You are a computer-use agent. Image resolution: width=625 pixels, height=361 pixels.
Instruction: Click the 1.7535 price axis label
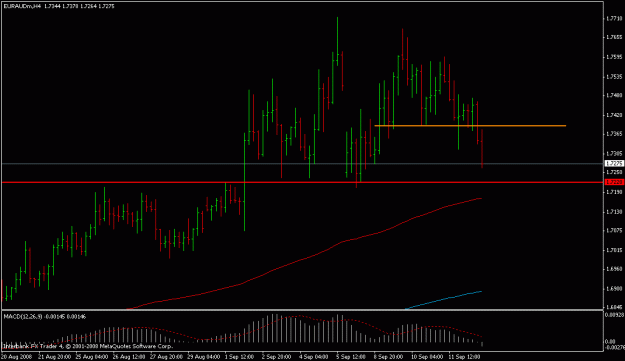coord(614,76)
